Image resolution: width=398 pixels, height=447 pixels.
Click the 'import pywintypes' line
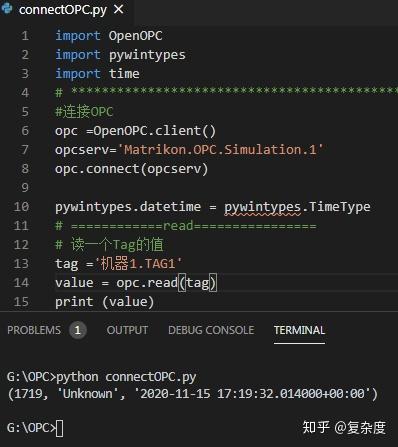click(x=120, y=55)
